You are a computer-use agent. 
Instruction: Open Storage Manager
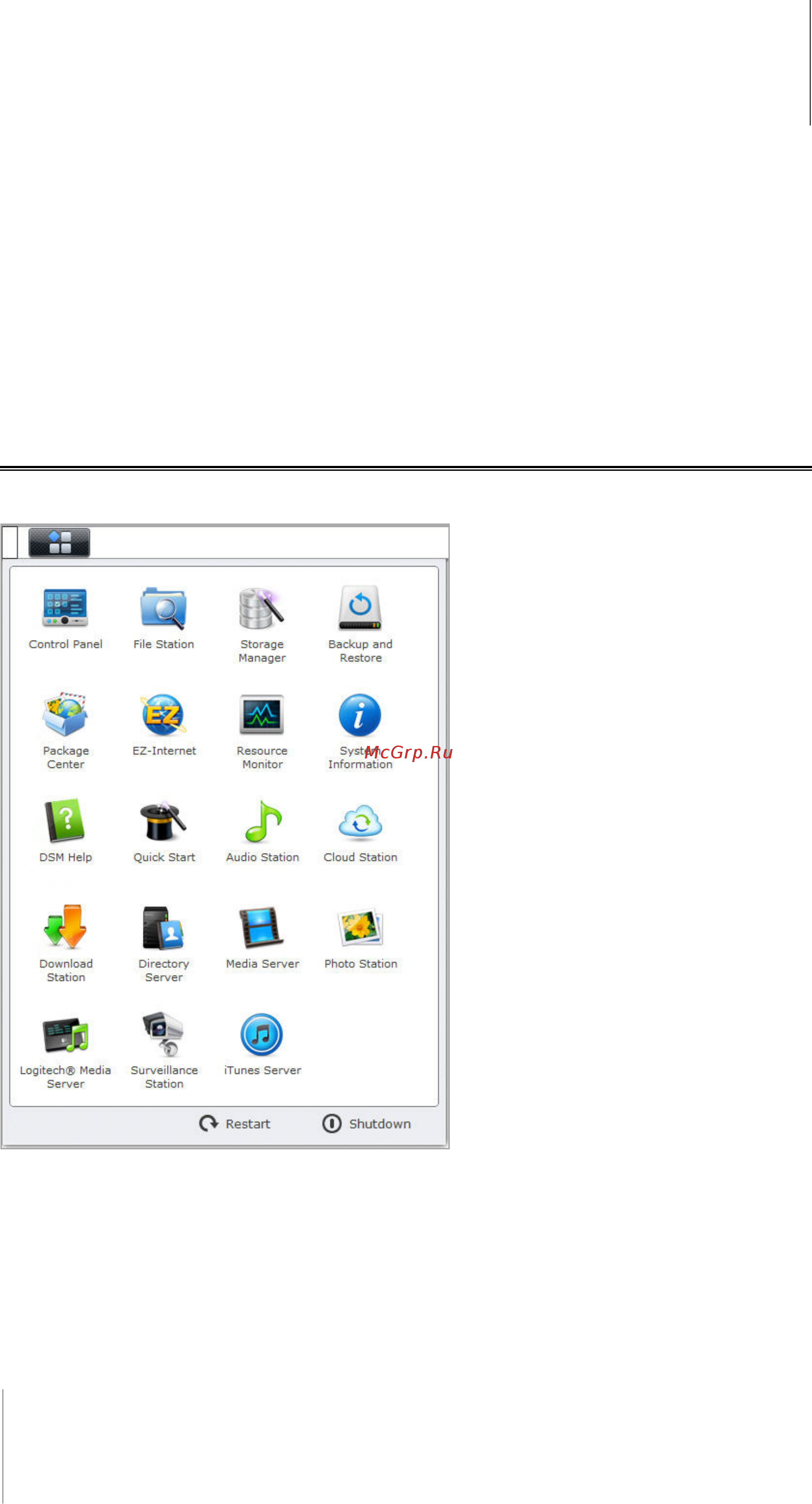pyautogui.click(x=262, y=608)
